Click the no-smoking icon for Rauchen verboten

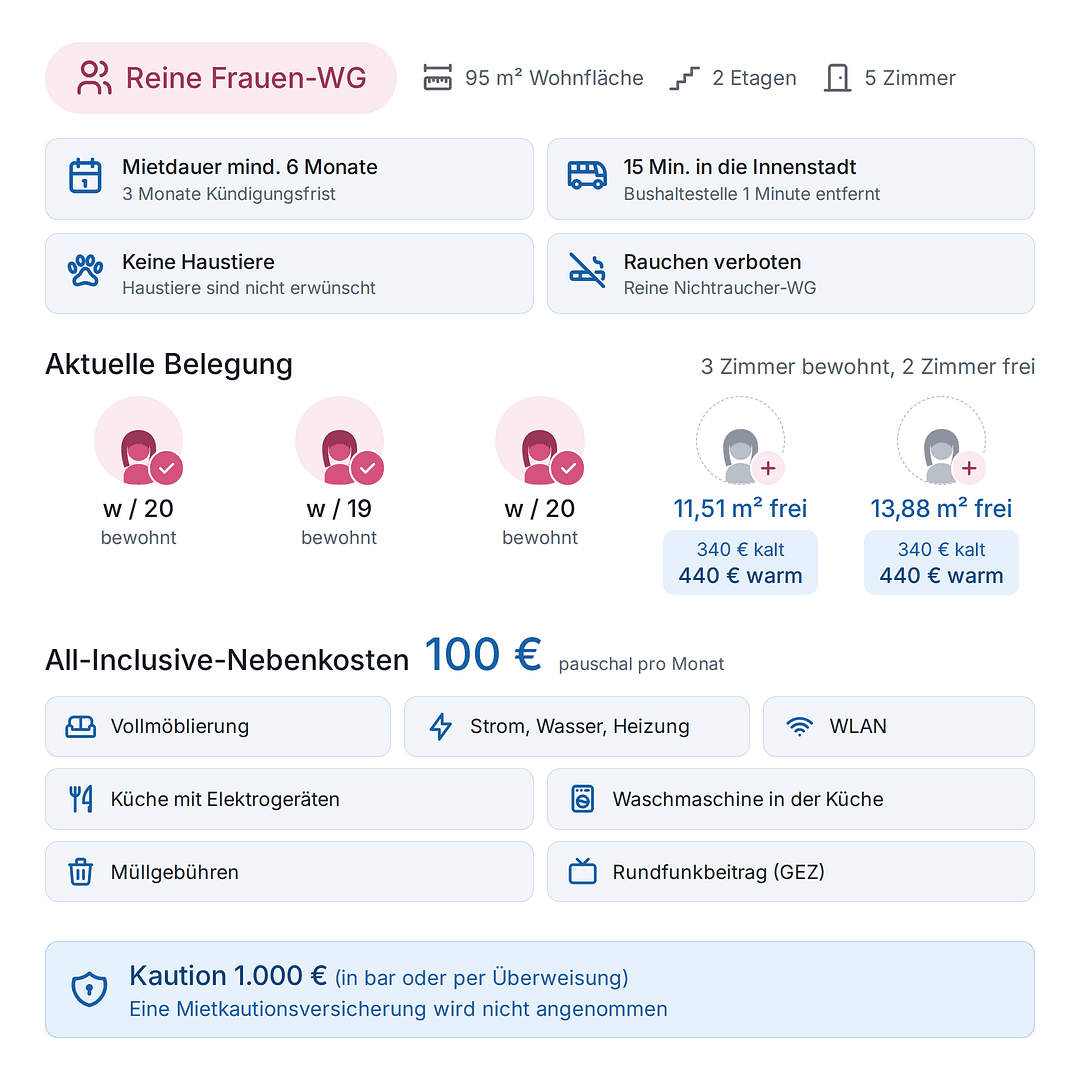point(587,270)
